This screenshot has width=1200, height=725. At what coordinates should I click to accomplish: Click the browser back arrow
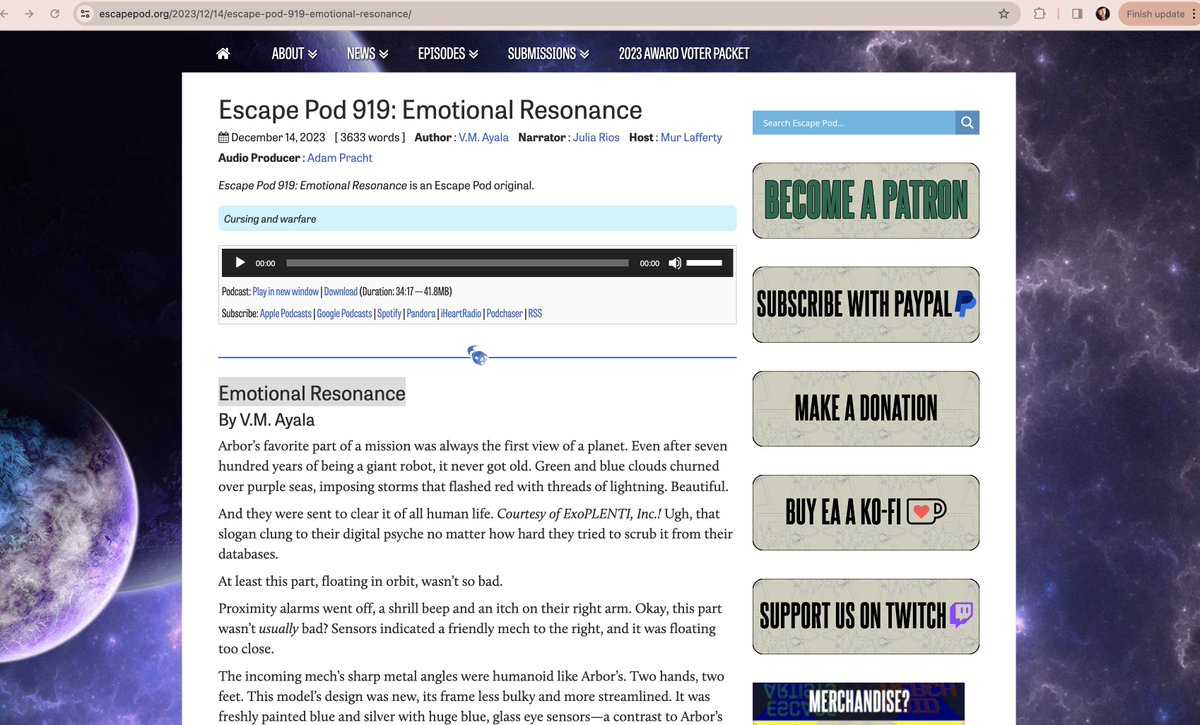[7, 14]
